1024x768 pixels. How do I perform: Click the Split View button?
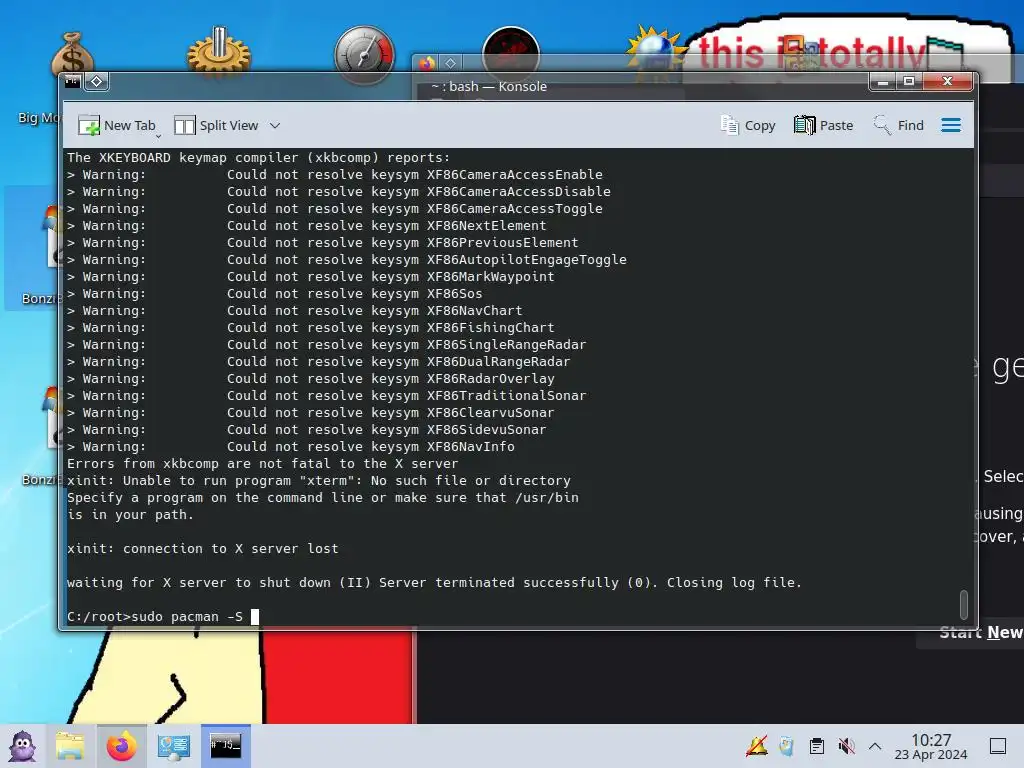click(x=216, y=125)
